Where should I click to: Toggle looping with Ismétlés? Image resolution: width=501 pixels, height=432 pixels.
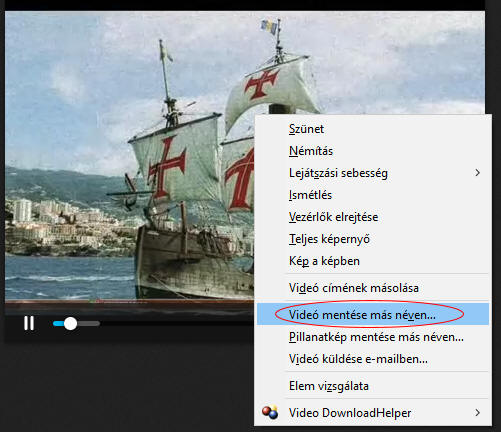click(373, 195)
